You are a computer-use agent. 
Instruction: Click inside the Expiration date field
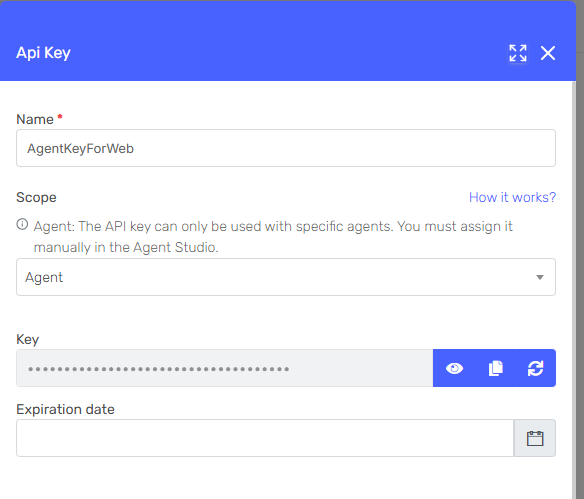tap(265, 438)
